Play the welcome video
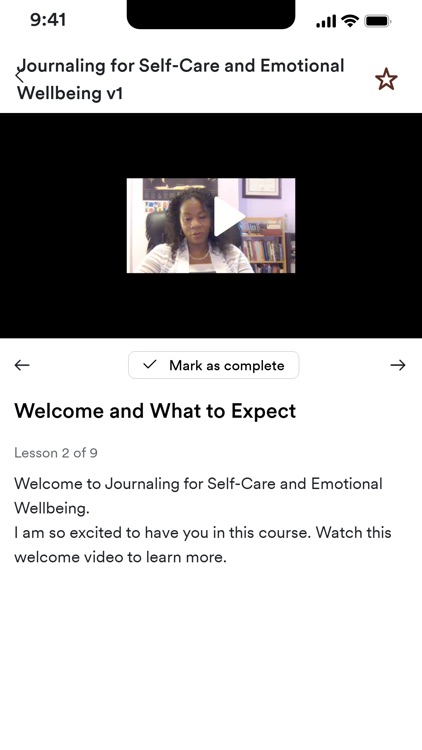This screenshot has height=750, width=422. click(x=228, y=217)
